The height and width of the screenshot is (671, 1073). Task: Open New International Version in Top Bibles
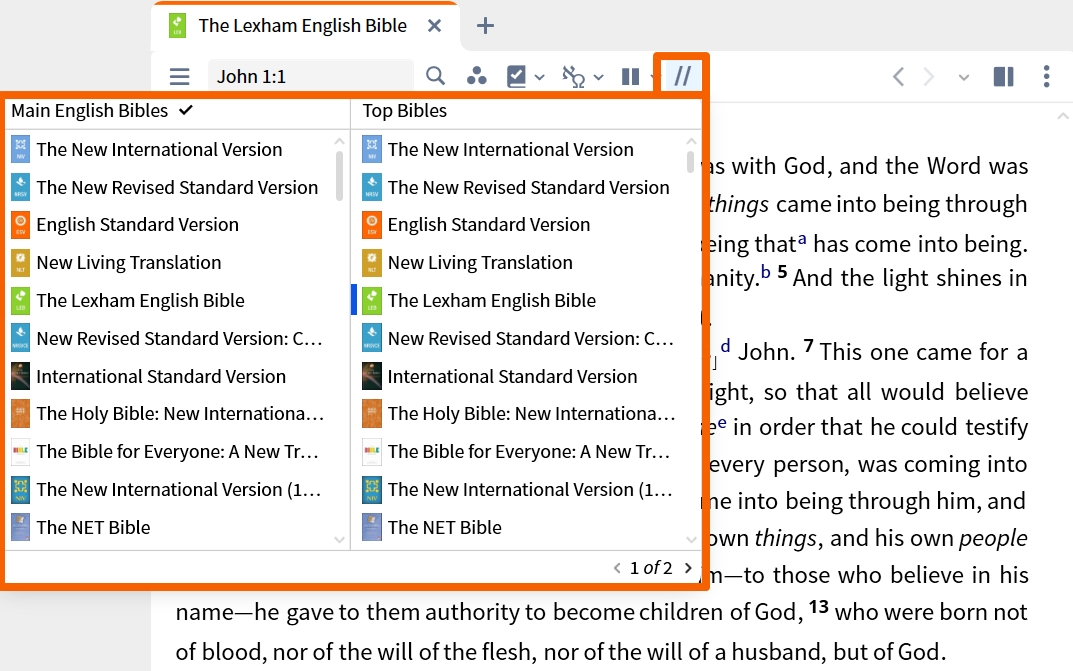[520, 149]
